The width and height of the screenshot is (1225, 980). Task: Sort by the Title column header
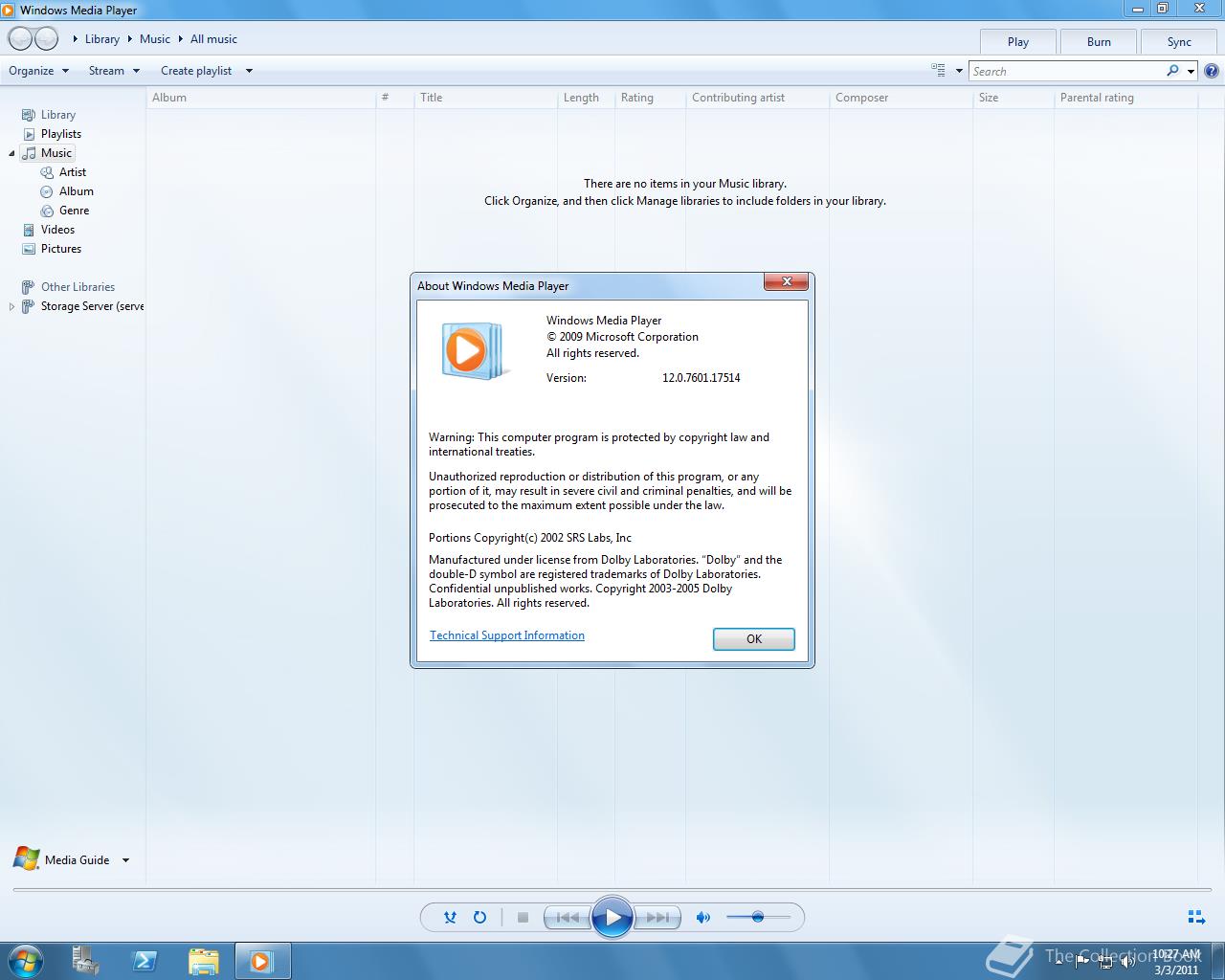(x=485, y=98)
